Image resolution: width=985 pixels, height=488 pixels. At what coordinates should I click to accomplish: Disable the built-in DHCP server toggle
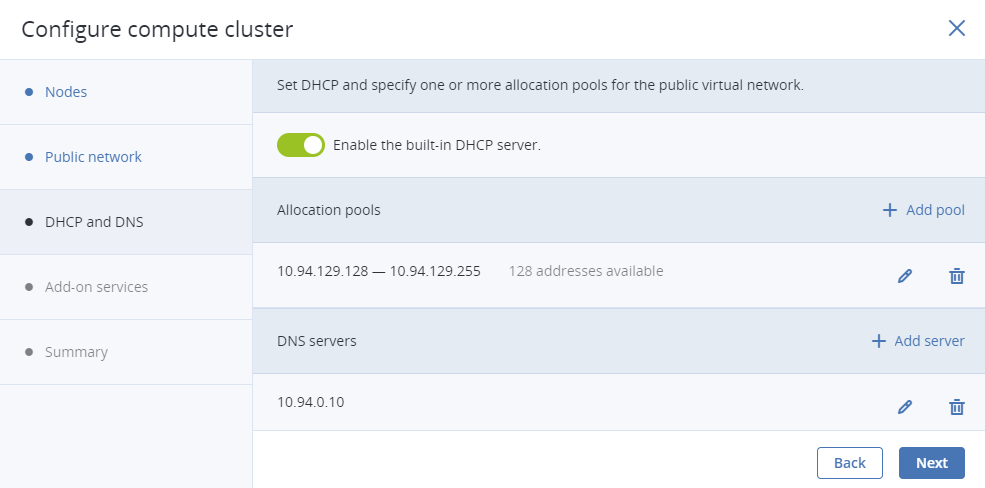(301, 145)
